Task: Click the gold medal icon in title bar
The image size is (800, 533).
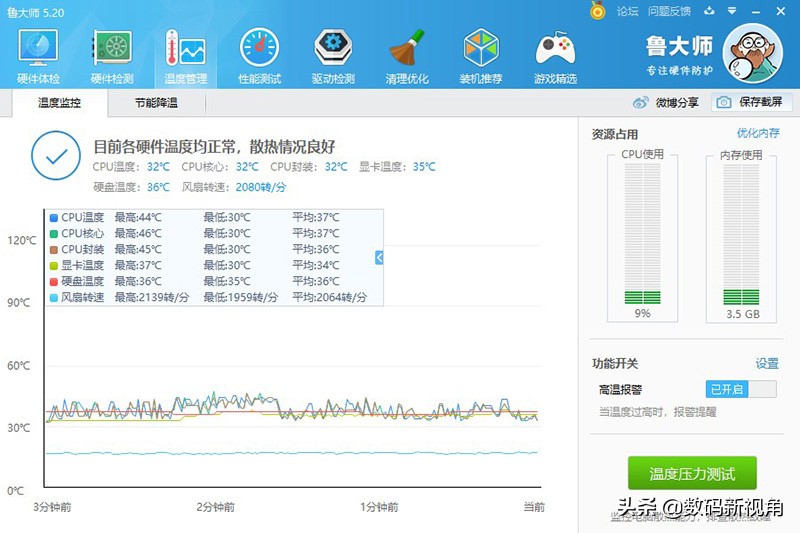Action: [x=597, y=11]
